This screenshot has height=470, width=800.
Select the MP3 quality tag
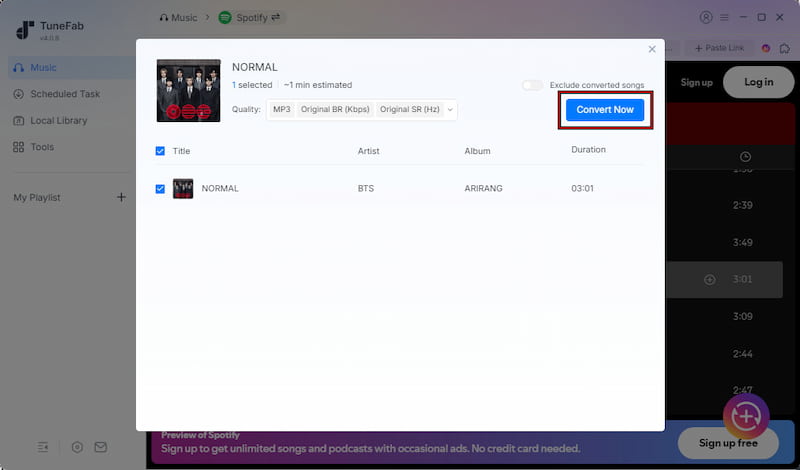(x=282, y=109)
